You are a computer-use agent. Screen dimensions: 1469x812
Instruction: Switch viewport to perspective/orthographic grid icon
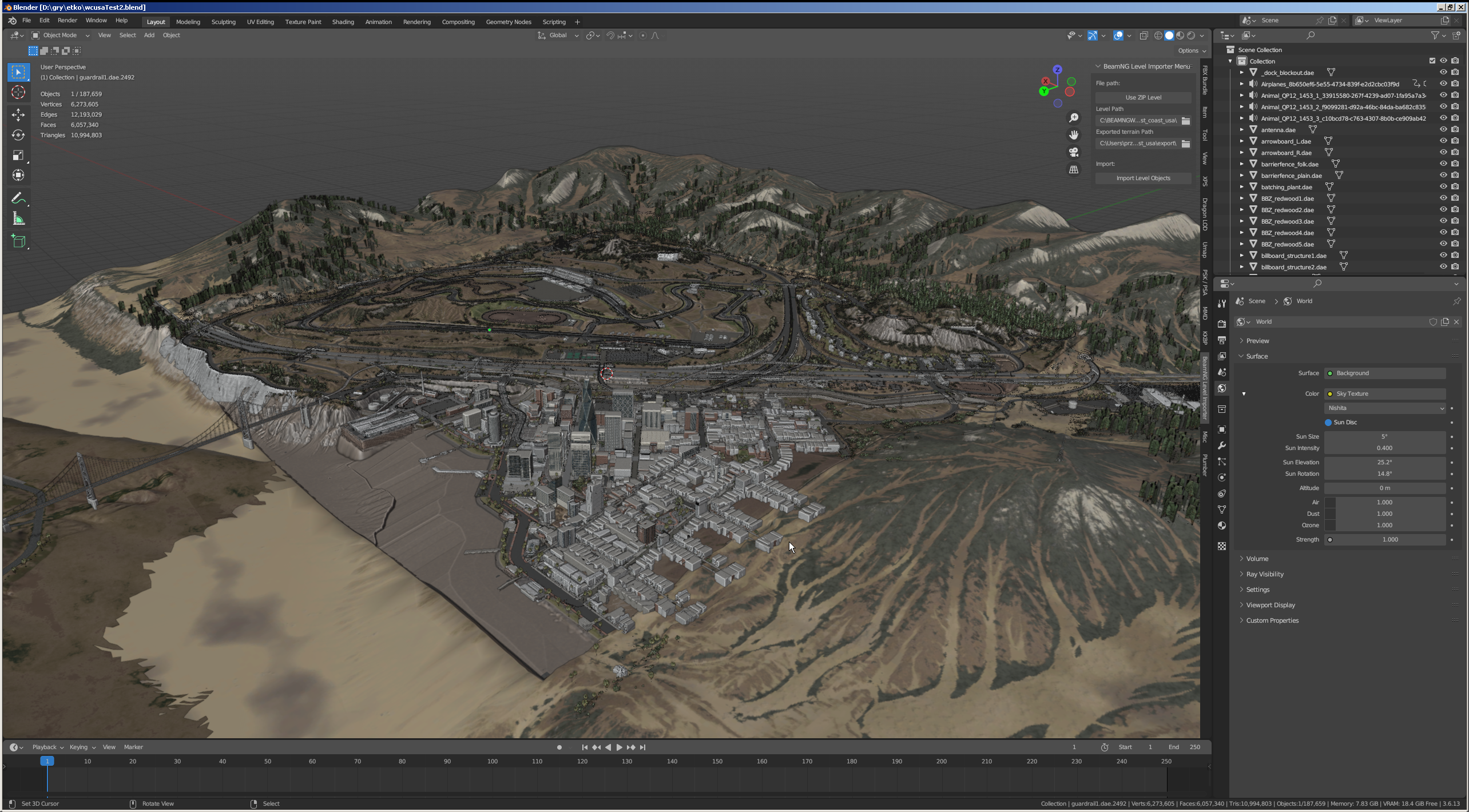pyautogui.click(x=1074, y=170)
